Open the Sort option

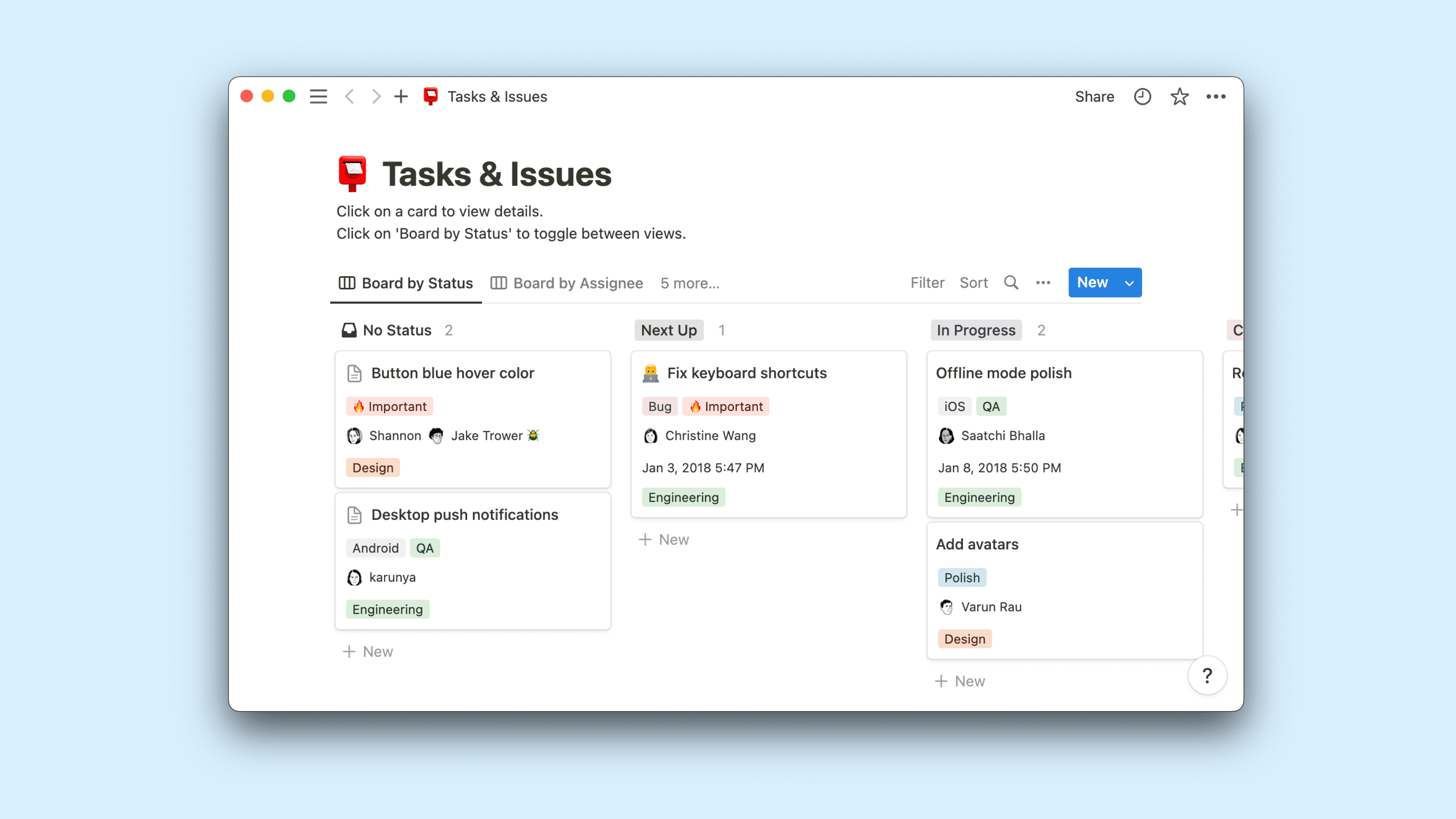[973, 282]
